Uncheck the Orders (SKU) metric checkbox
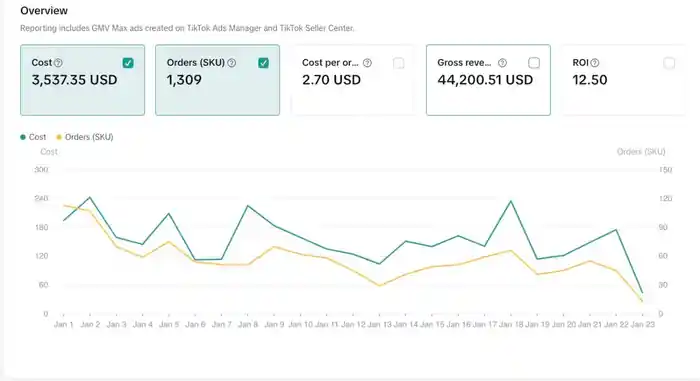The image size is (700, 381). [263, 63]
